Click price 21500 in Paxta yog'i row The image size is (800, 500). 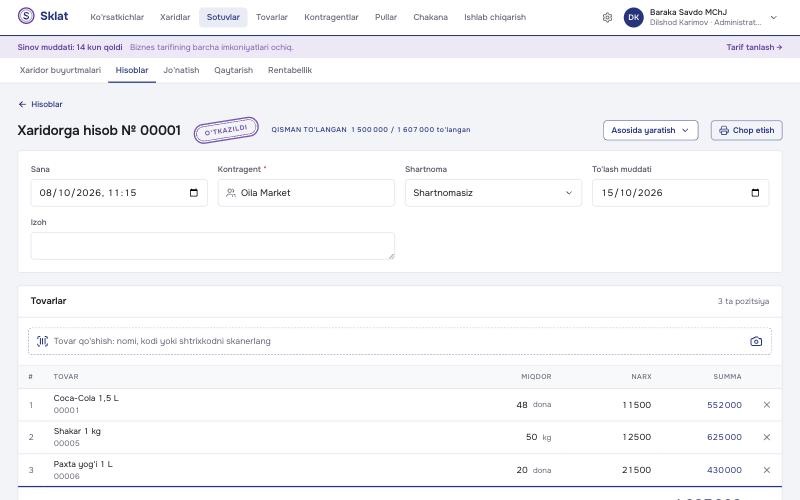click(636, 470)
